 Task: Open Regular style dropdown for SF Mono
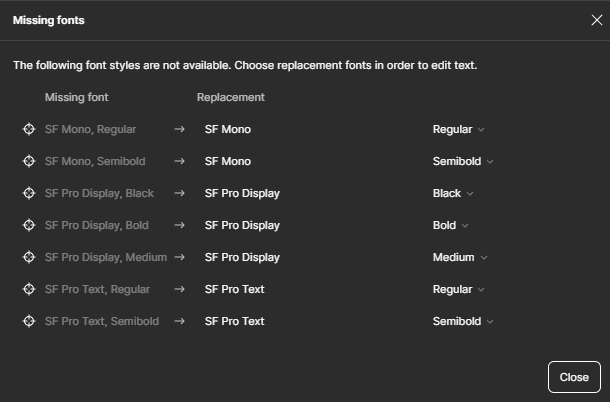(x=459, y=129)
